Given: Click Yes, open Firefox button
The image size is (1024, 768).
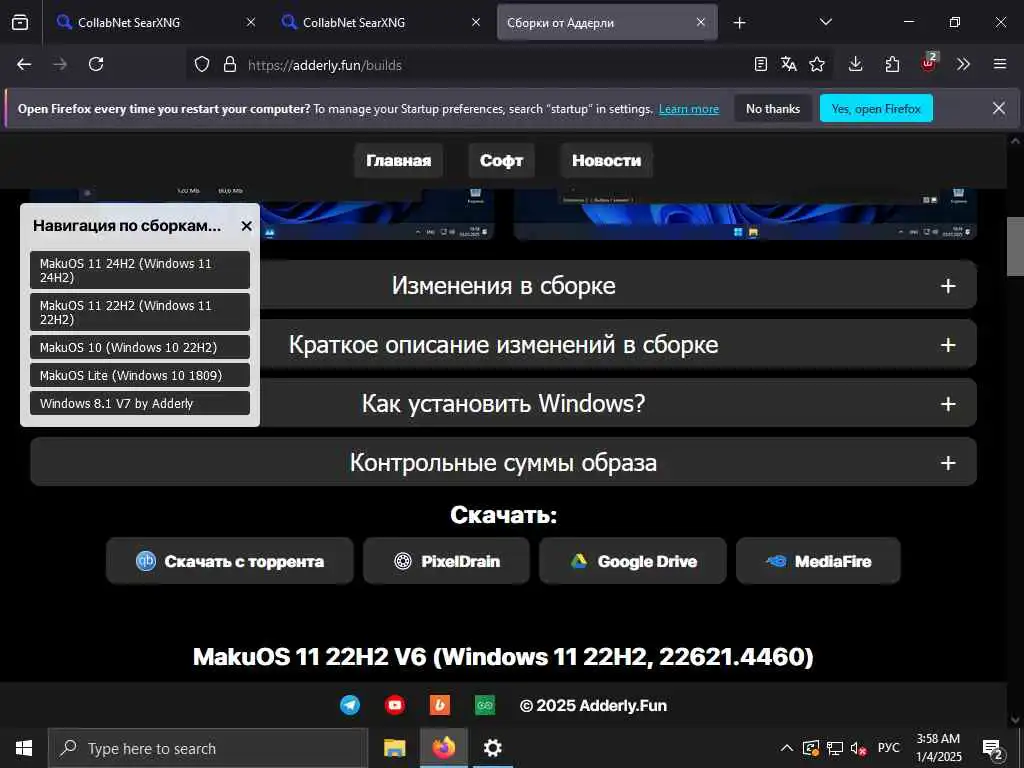Looking at the screenshot, I should (x=876, y=109).
